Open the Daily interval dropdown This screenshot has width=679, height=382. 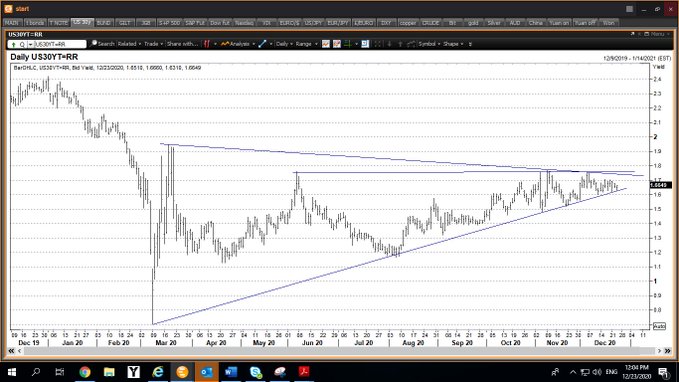click(x=285, y=44)
